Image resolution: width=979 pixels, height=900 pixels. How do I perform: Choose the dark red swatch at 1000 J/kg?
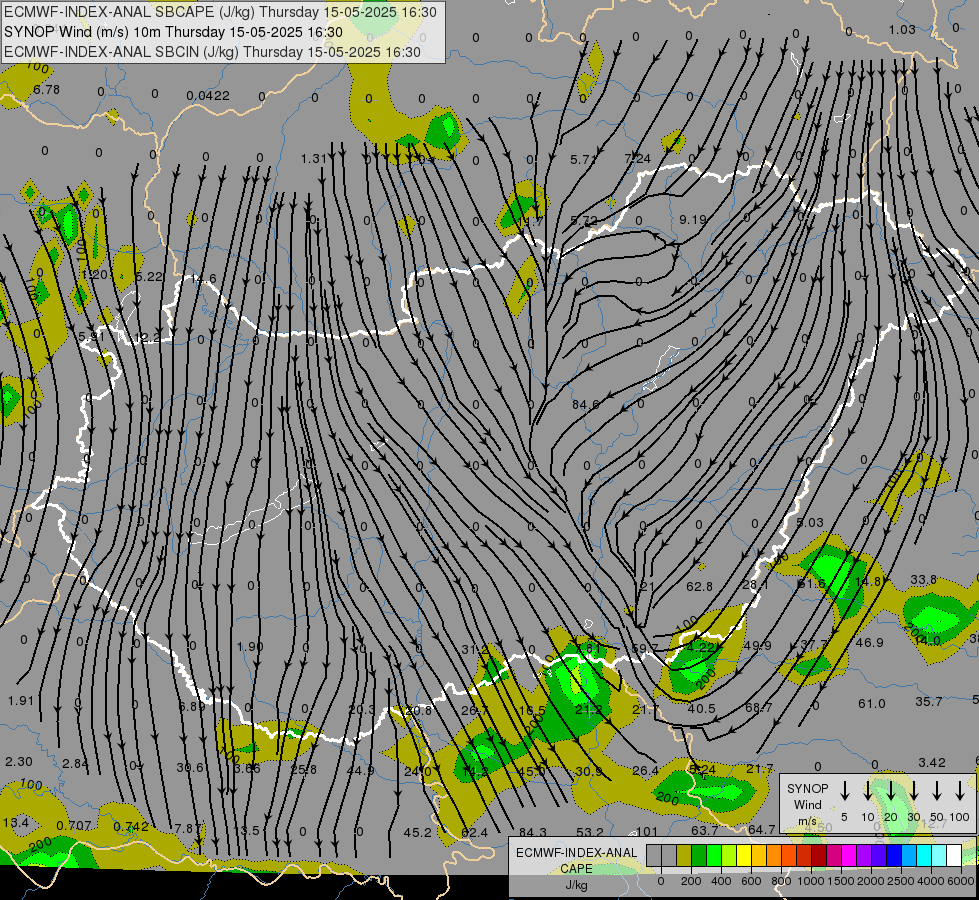[819, 856]
